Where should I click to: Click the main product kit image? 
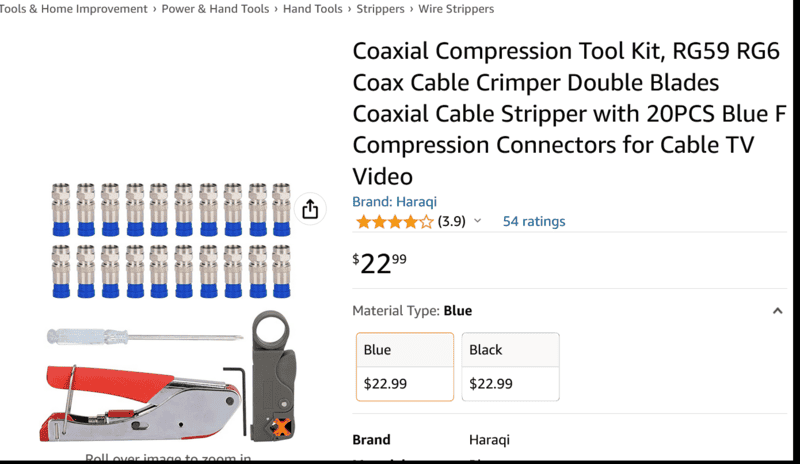170,310
